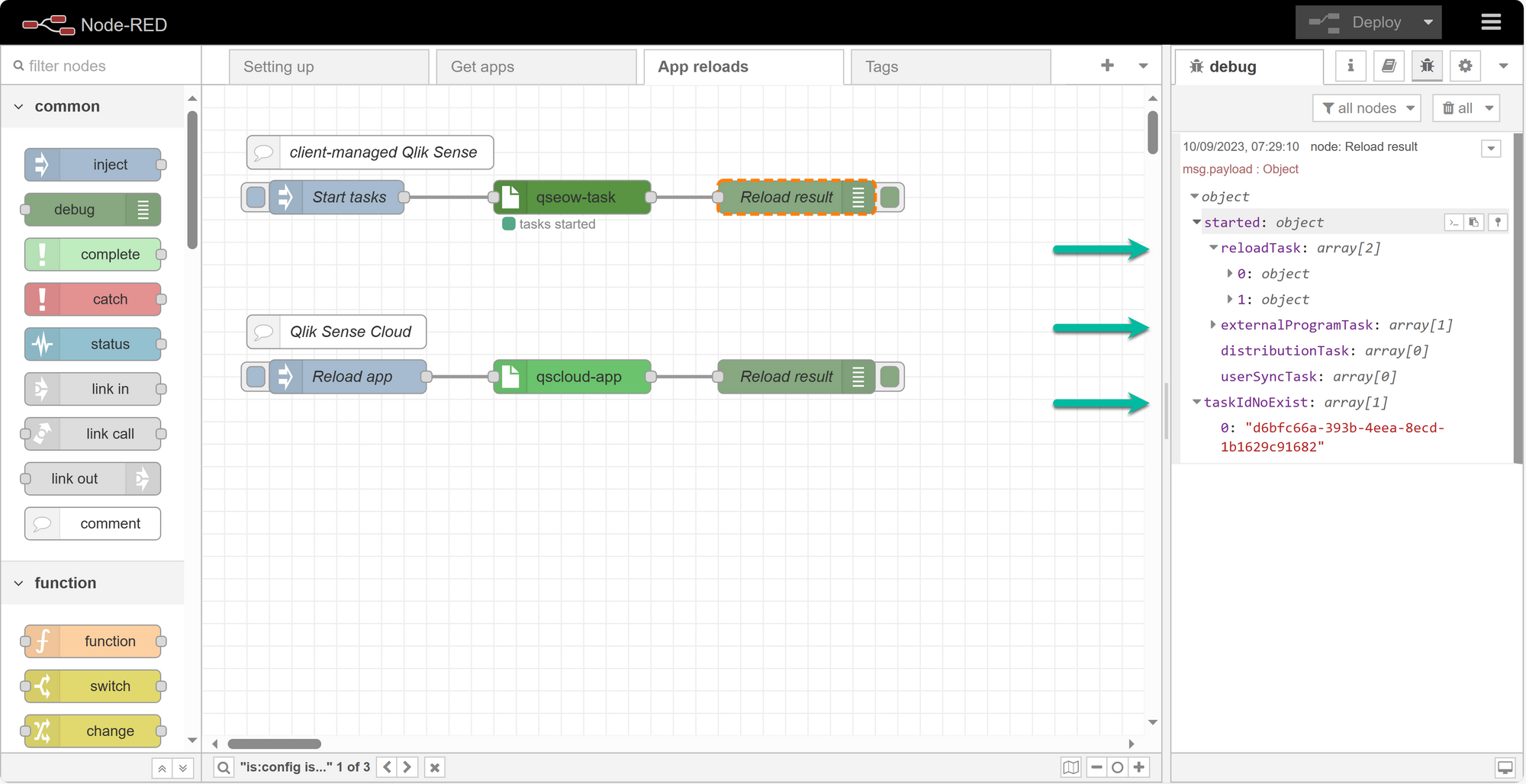
Task: Expand the externalProgramTask array
Action: [1213, 325]
